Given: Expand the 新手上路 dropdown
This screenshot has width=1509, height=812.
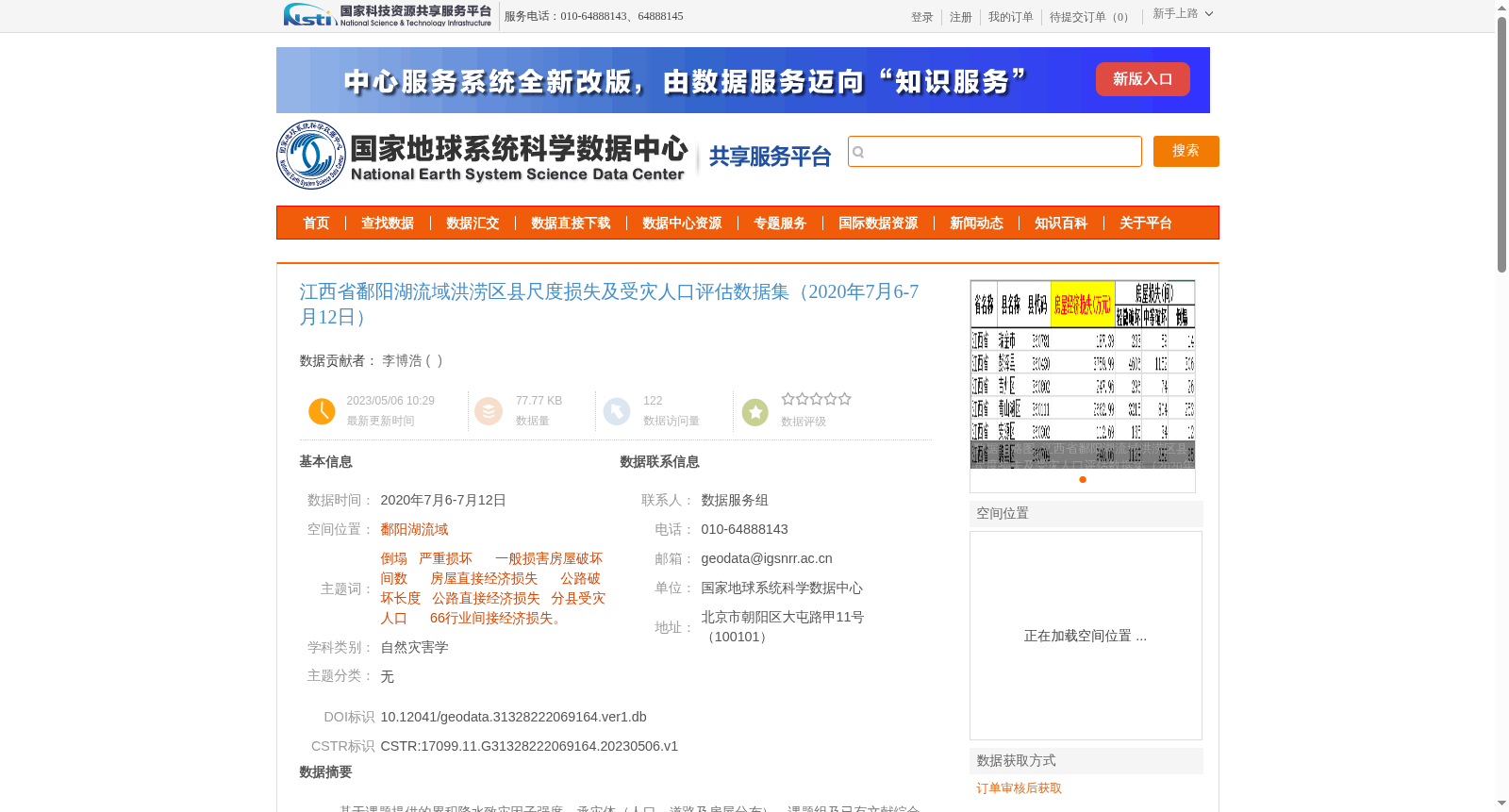Looking at the screenshot, I should [1183, 13].
